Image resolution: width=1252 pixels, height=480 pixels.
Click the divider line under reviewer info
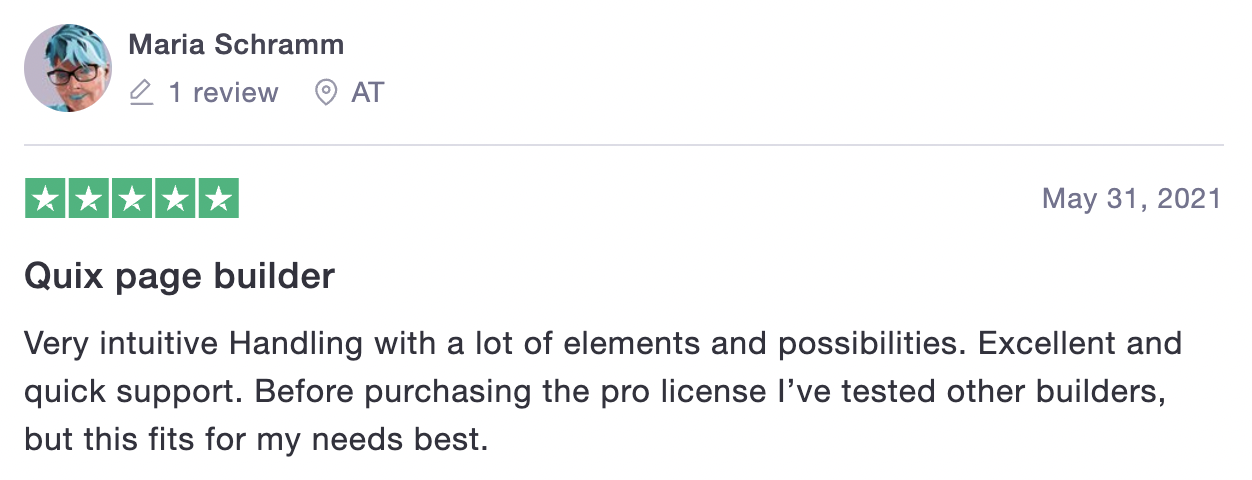pos(624,146)
